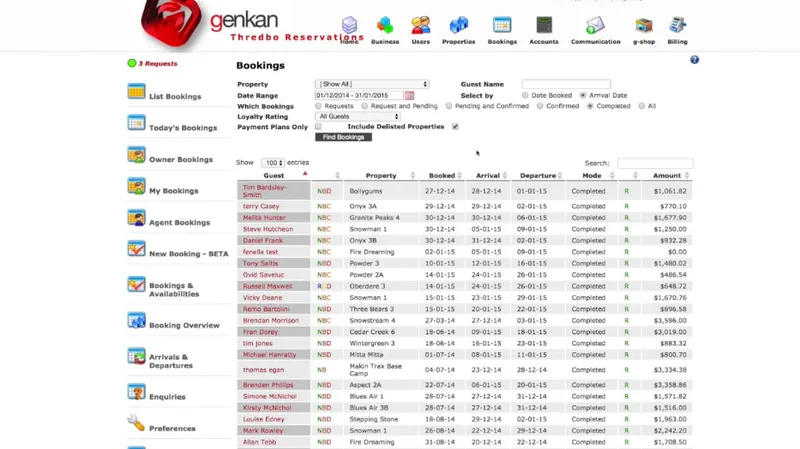The width and height of the screenshot is (800, 449).
Task: Open the Communication envelope icon
Action: [595, 25]
